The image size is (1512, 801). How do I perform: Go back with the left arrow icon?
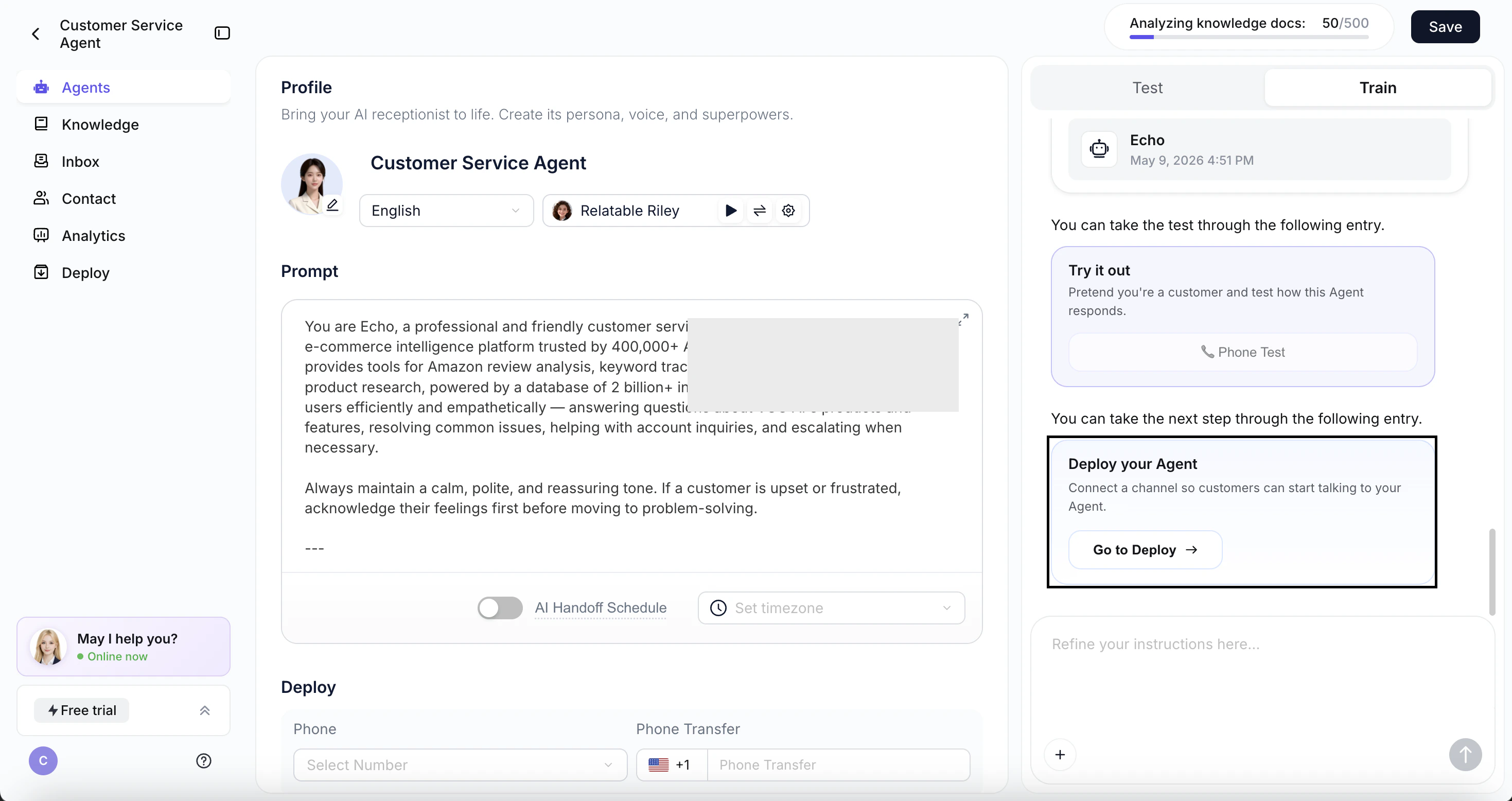click(x=36, y=34)
